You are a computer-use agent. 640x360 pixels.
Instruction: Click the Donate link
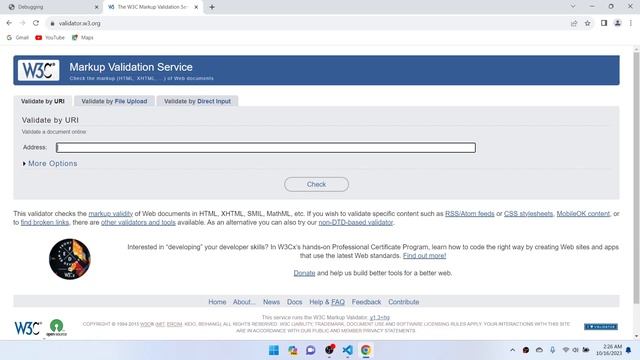point(304,273)
